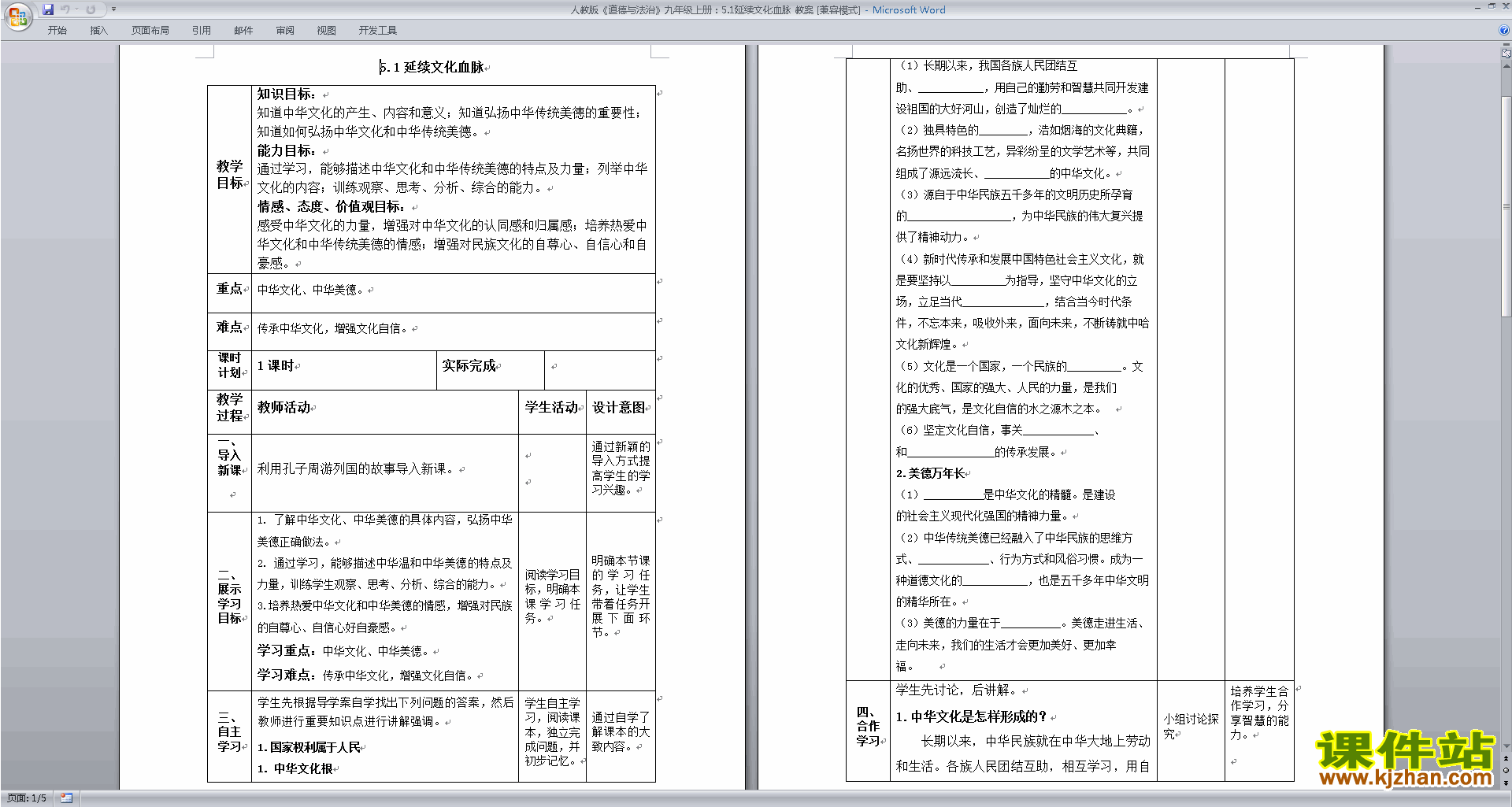Screen dimensions: 1512x807
Task: Click the 能力目标 heading
Action: coord(287,151)
